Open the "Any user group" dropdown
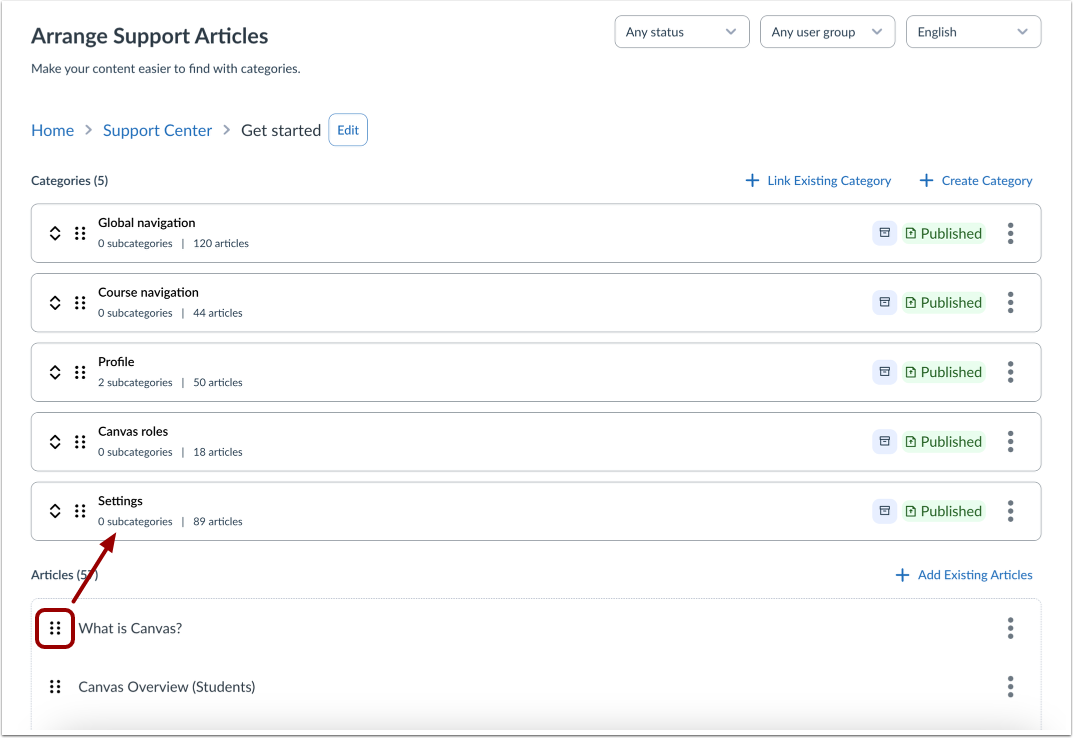The width and height of the screenshot is (1073, 738). (x=827, y=31)
